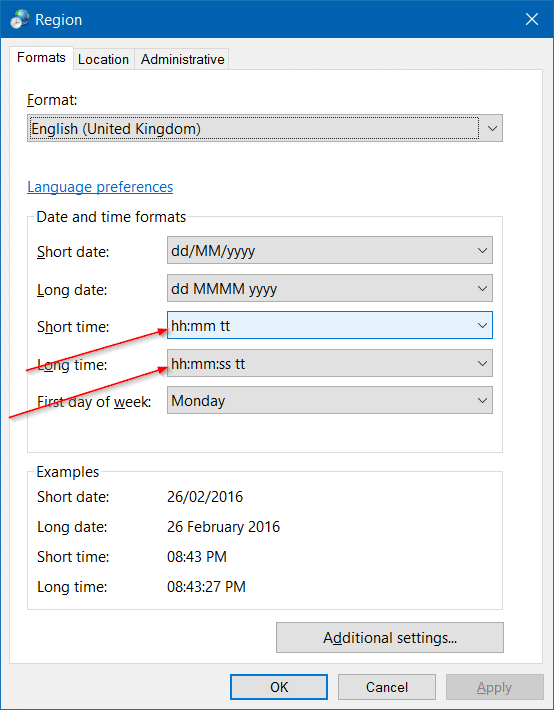The width and height of the screenshot is (554, 710).
Task: Select the Short date example 26/02/2016
Action: point(205,497)
